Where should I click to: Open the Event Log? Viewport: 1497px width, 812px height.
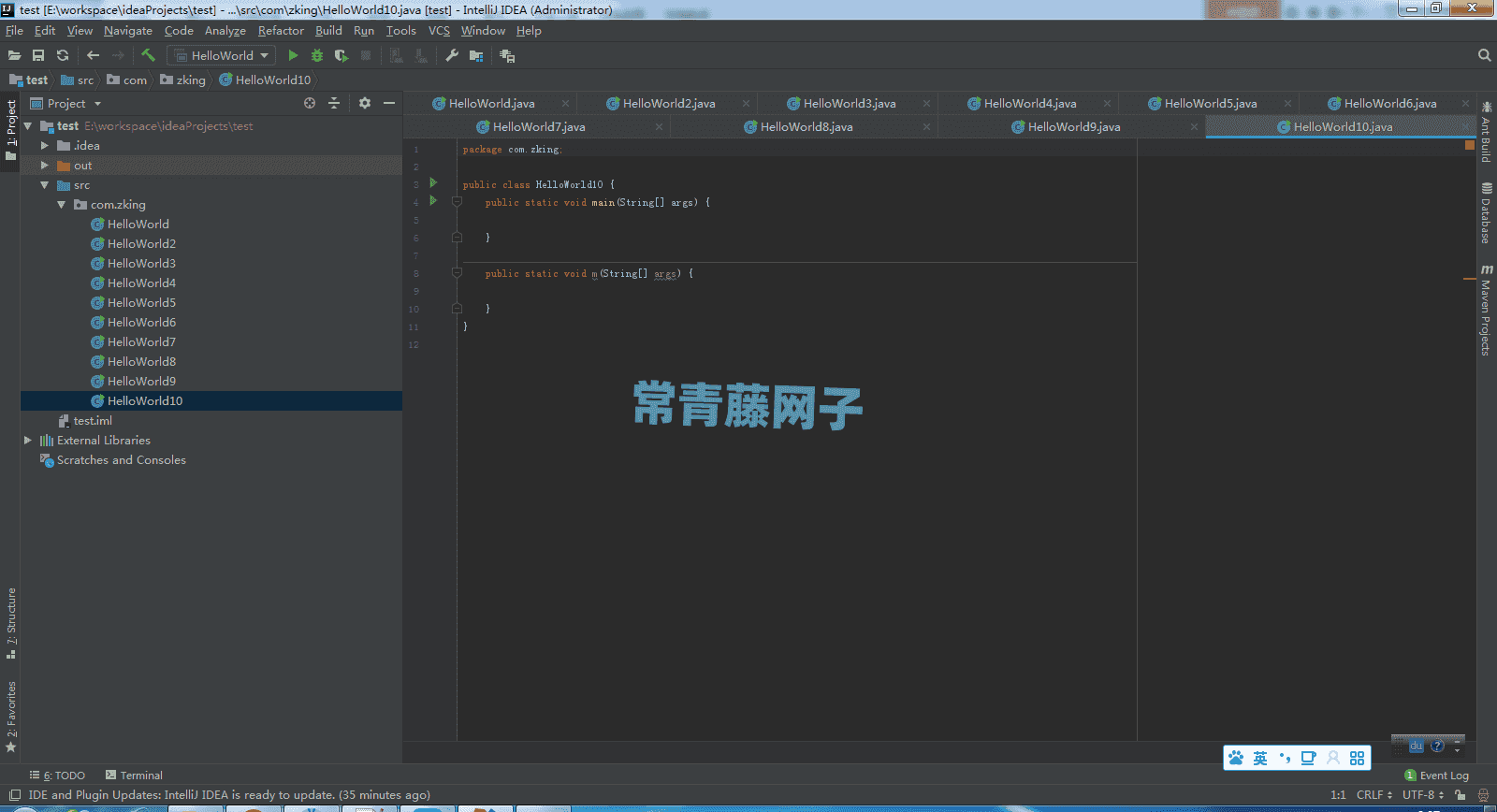coord(1436,776)
